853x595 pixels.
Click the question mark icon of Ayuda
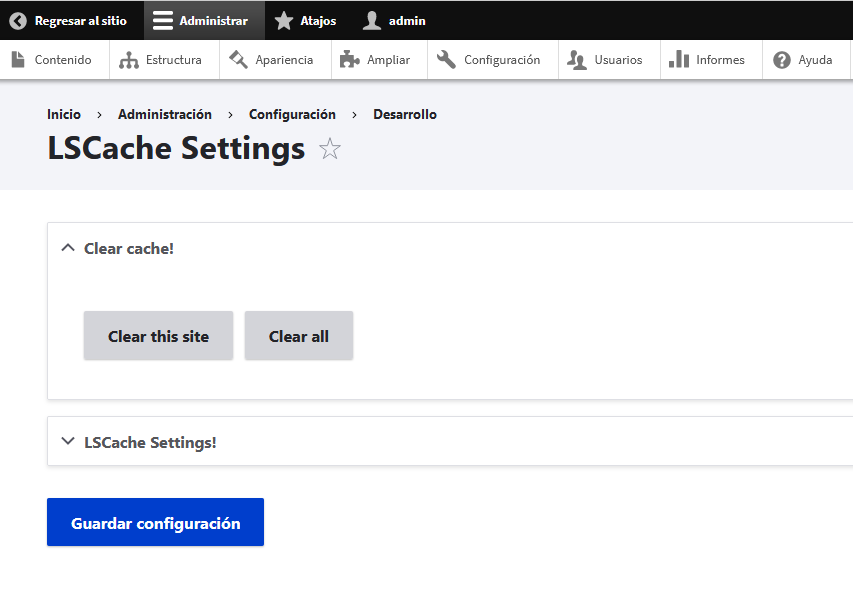tap(782, 60)
